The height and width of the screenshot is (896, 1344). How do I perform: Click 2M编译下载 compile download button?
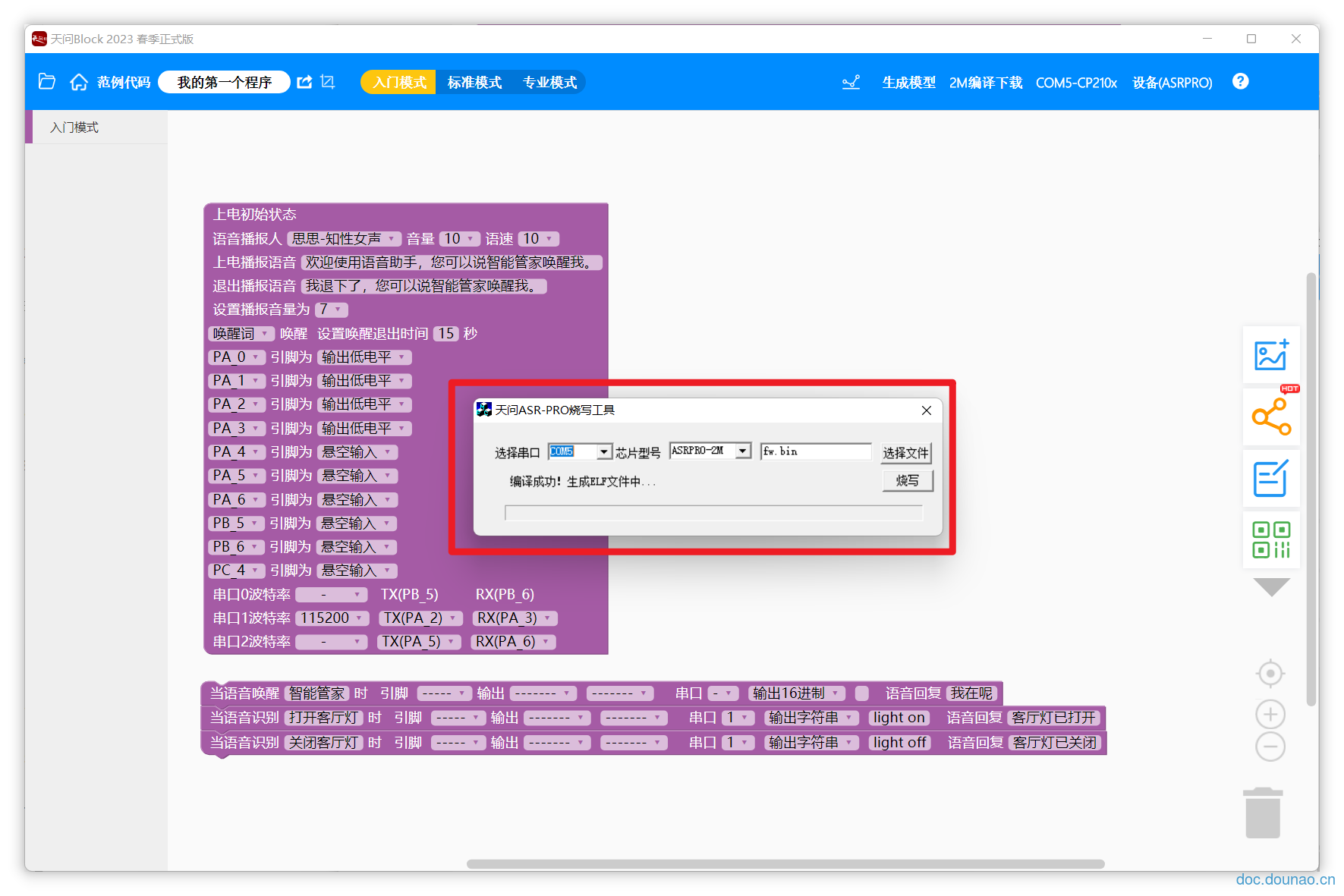pyautogui.click(x=986, y=82)
